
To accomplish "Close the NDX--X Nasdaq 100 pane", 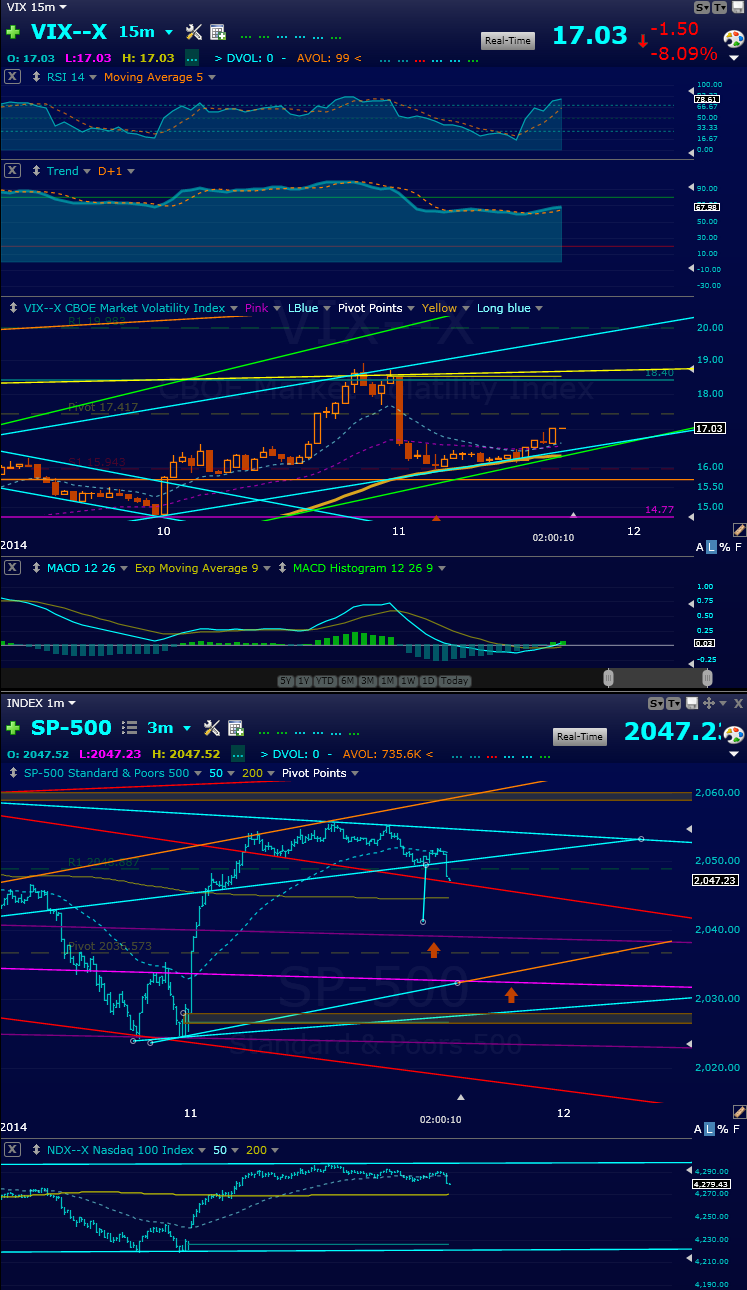I will (12, 1150).
